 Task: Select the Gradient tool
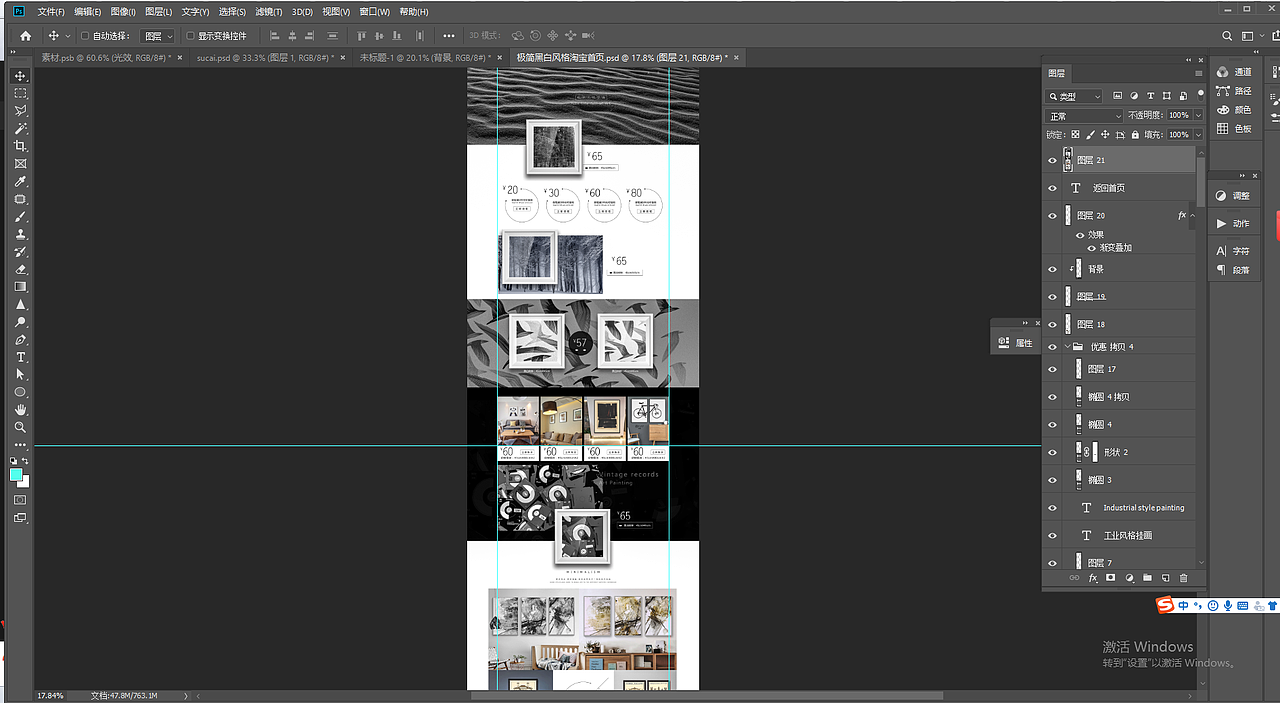click(20, 287)
